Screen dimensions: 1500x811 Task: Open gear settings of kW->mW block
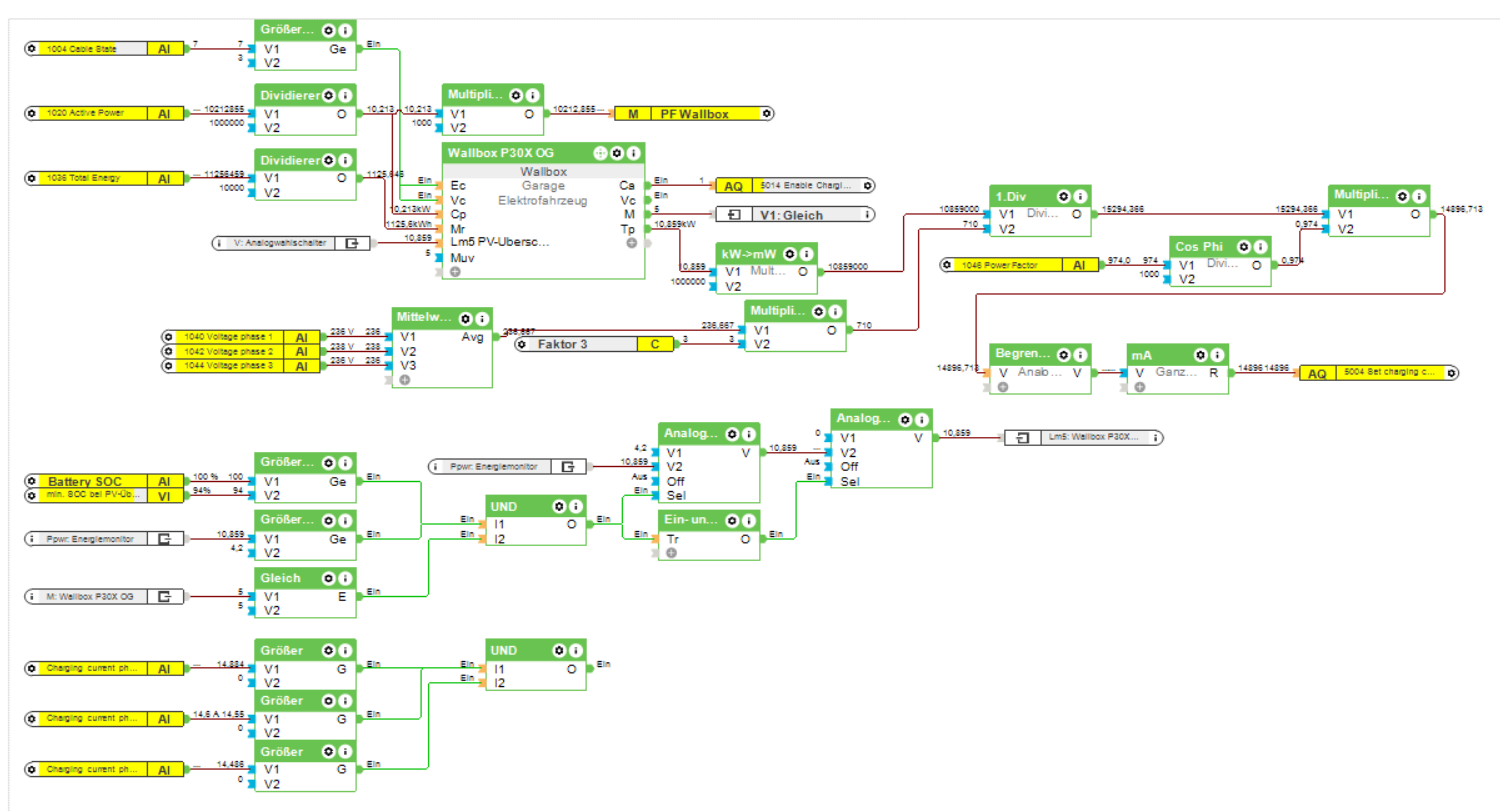789,253
